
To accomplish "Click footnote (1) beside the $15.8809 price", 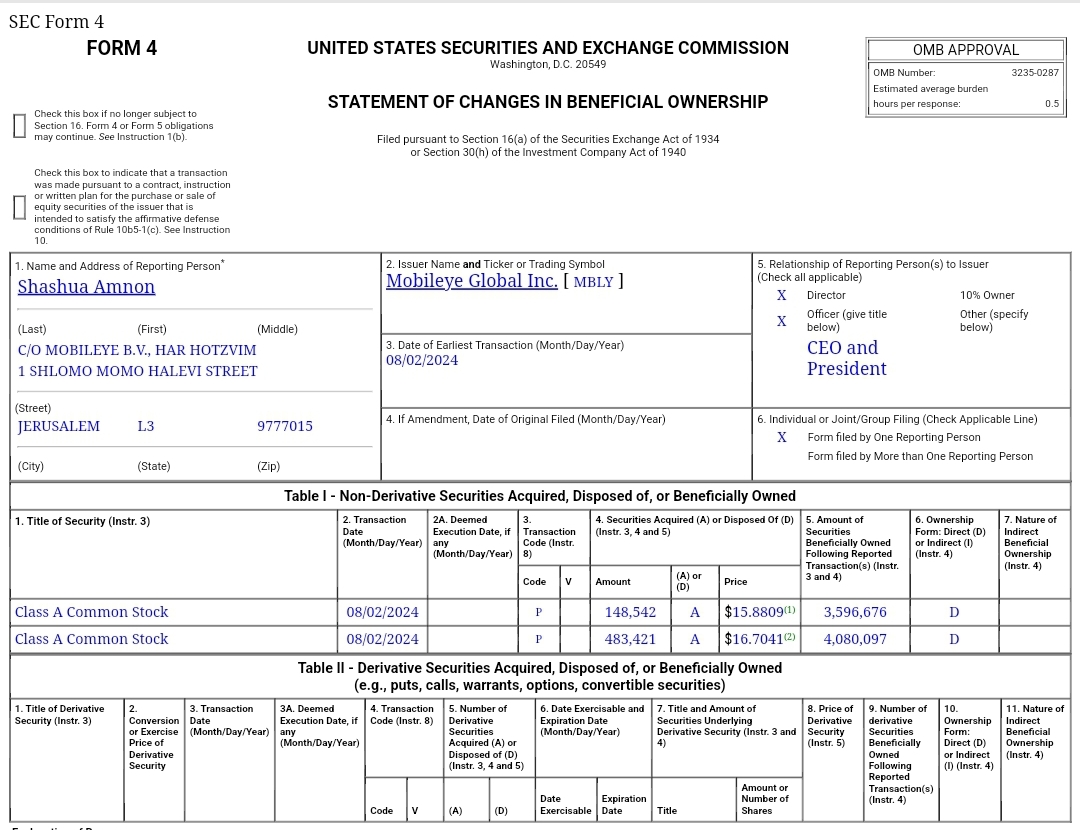I will point(789,610).
